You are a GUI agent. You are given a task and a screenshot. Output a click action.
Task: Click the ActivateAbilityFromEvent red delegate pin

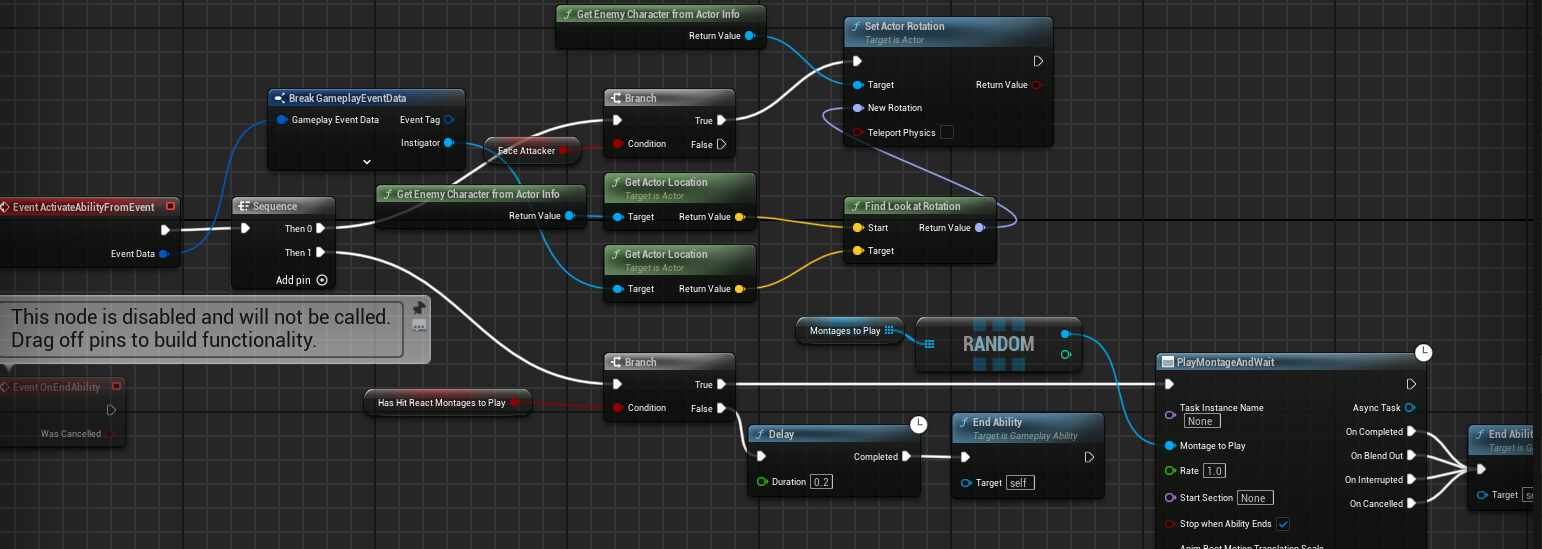tap(170, 207)
